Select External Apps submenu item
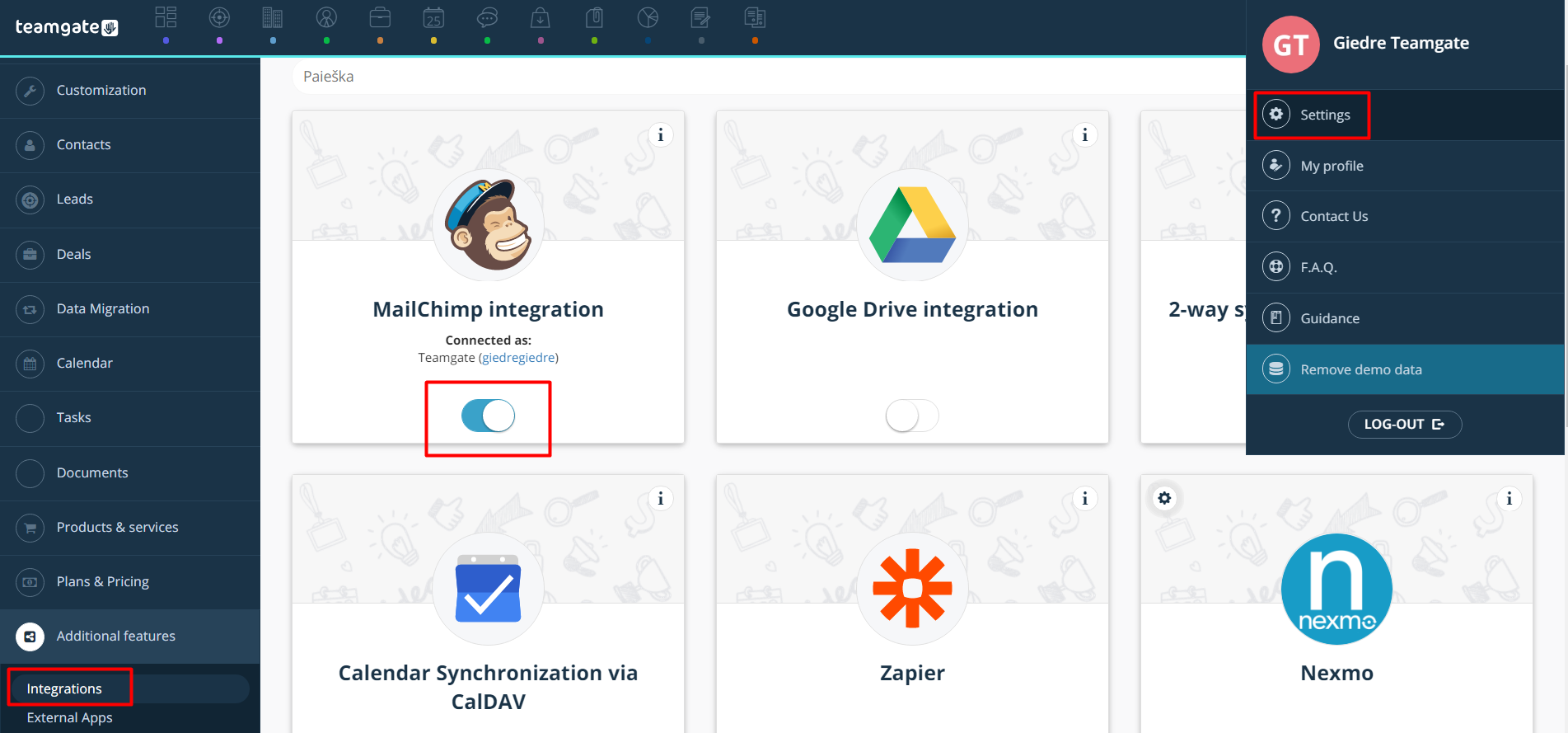The image size is (1568, 733). click(x=69, y=717)
